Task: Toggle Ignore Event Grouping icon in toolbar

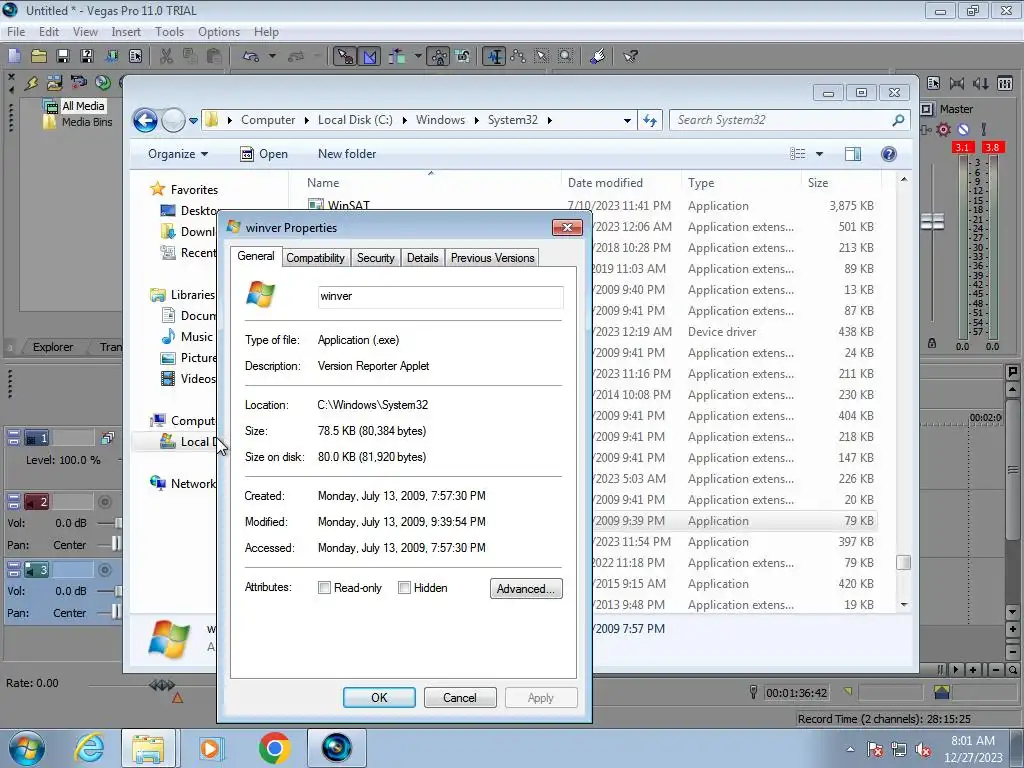Action: (x=463, y=56)
